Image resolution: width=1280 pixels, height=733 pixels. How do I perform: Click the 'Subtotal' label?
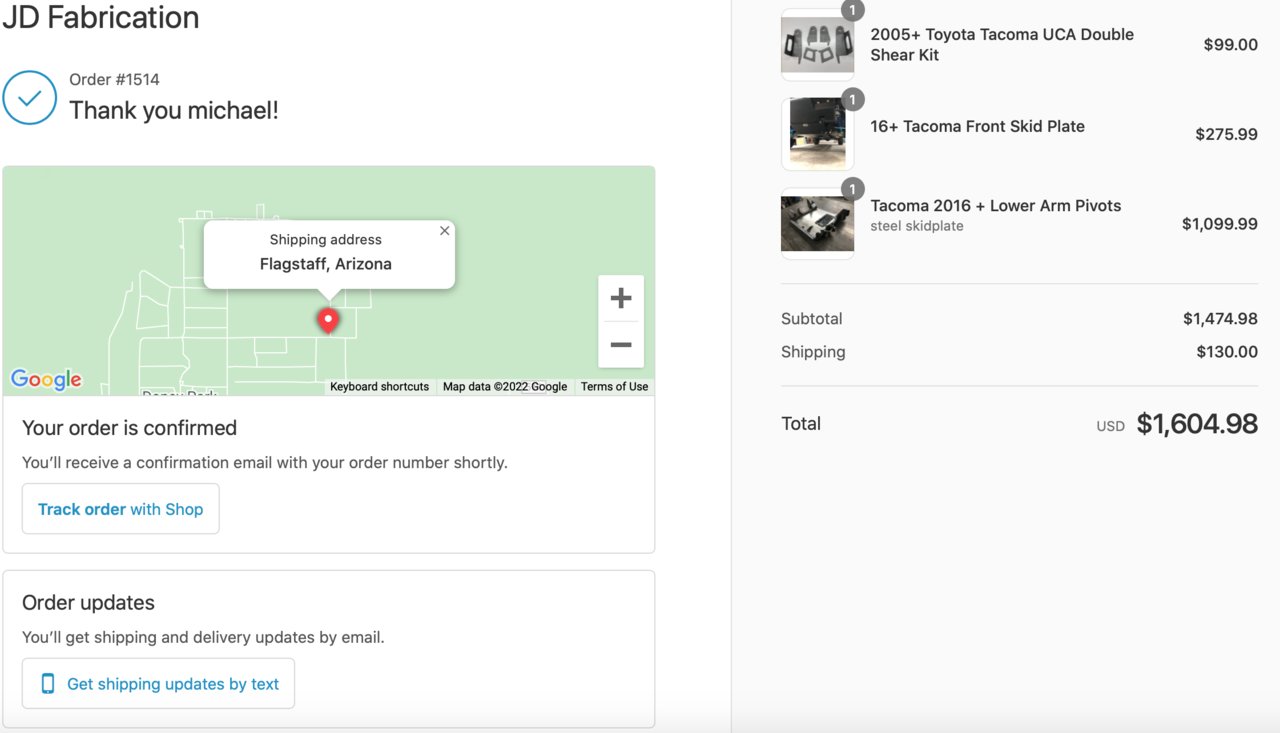click(x=812, y=319)
